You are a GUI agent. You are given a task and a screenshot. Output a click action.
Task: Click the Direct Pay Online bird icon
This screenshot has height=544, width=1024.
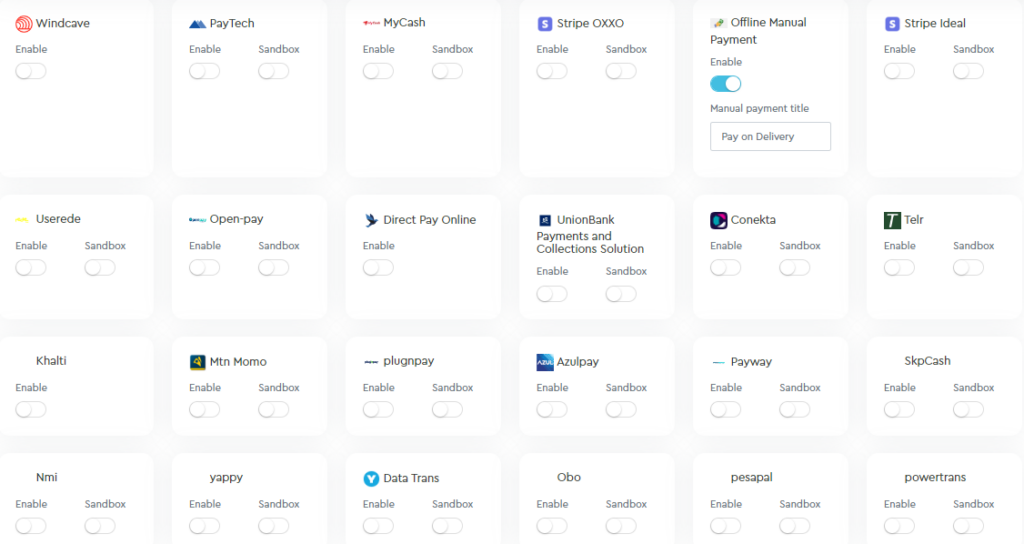[x=372, y=220]
